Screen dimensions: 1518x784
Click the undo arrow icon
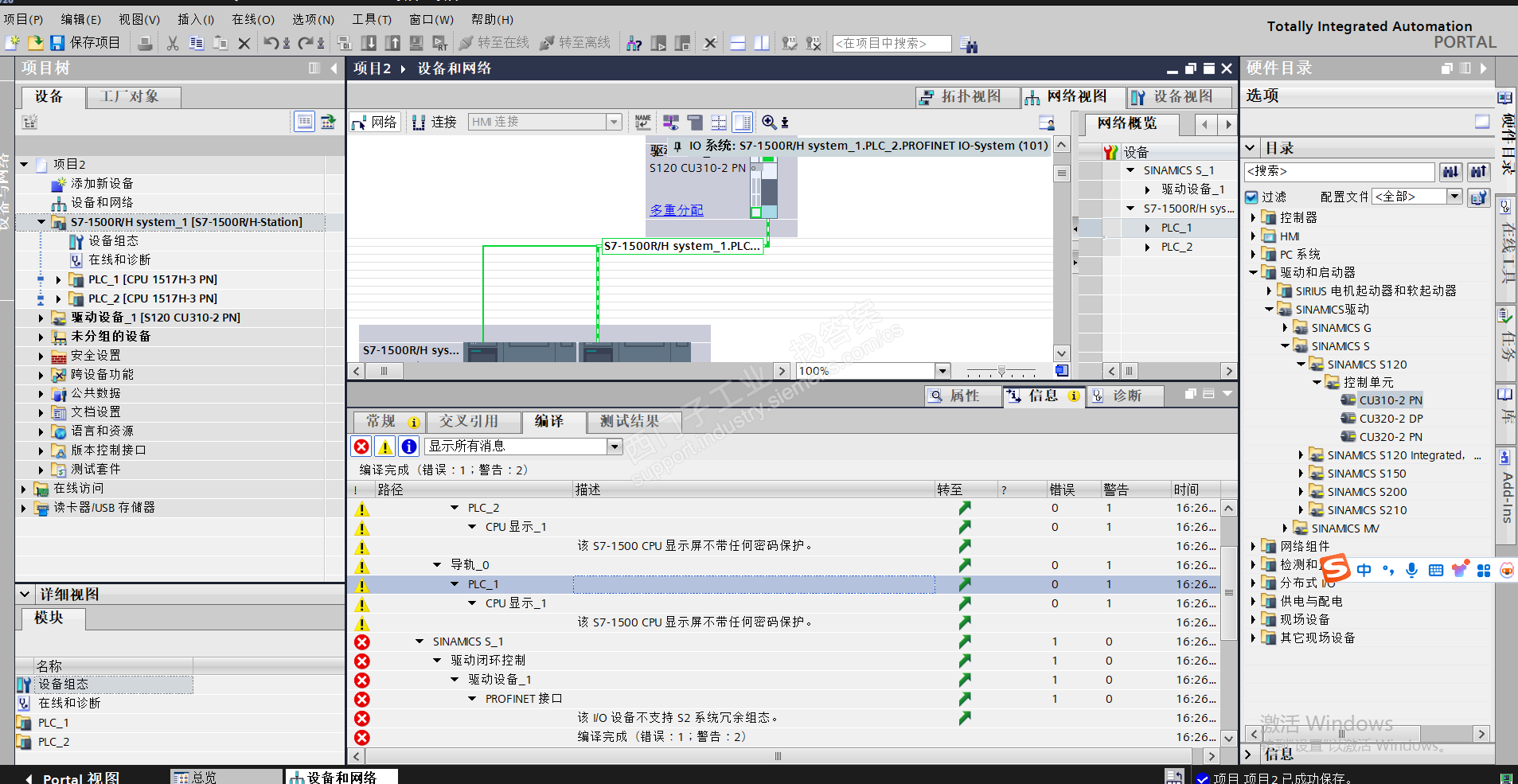(x=271, y=43)
